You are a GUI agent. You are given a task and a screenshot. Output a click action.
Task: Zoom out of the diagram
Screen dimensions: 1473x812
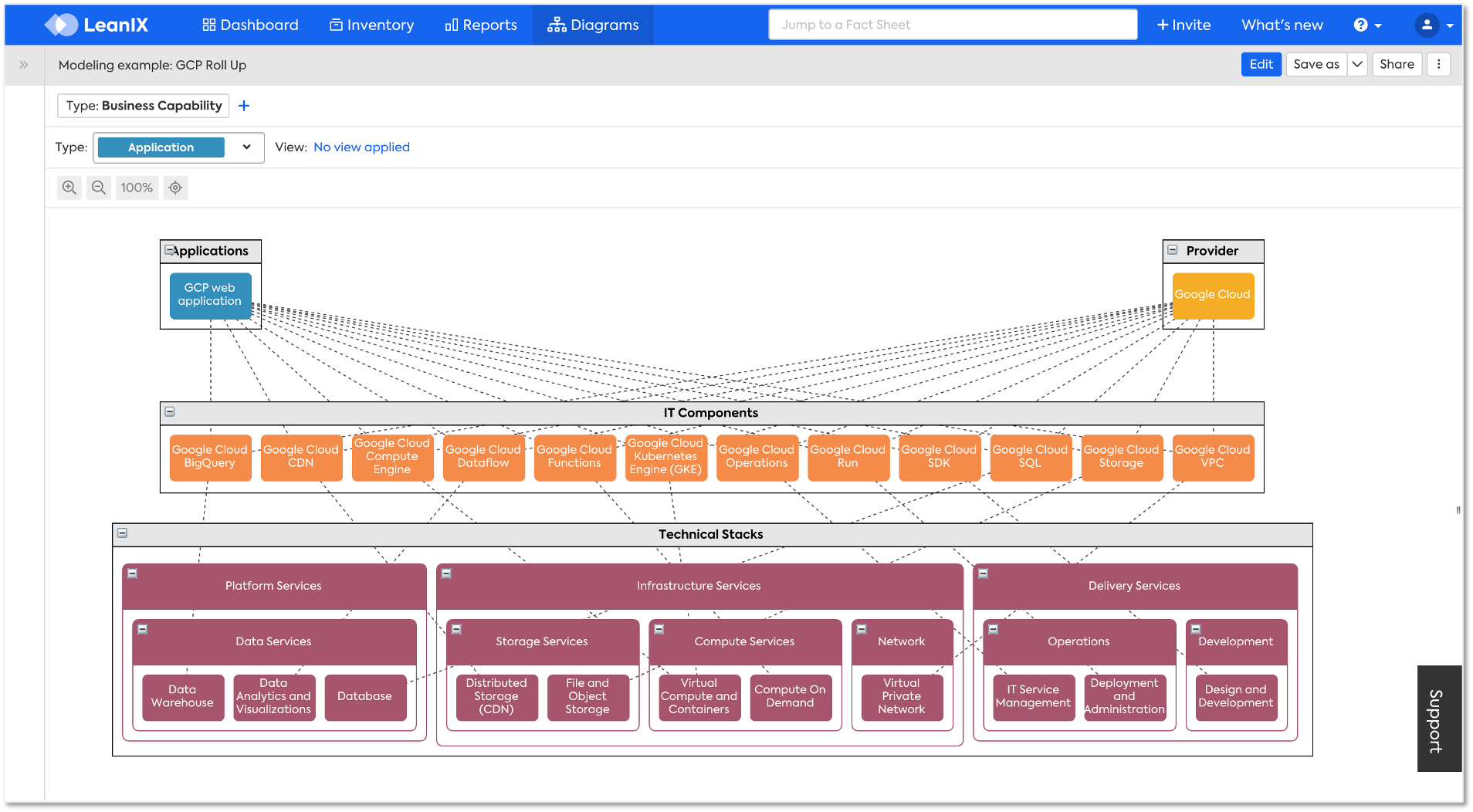coord(99,188)
